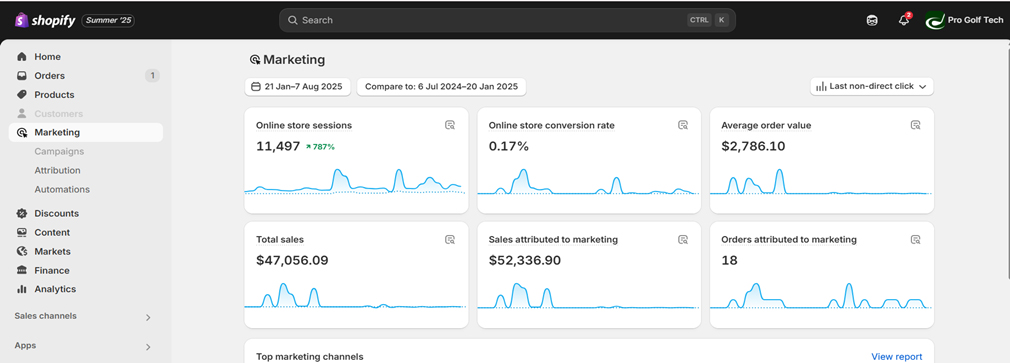Viewport: 1010px width, 363px height.
Task: Open the Last non-direct click dropdown
Action: coord(872,86)
